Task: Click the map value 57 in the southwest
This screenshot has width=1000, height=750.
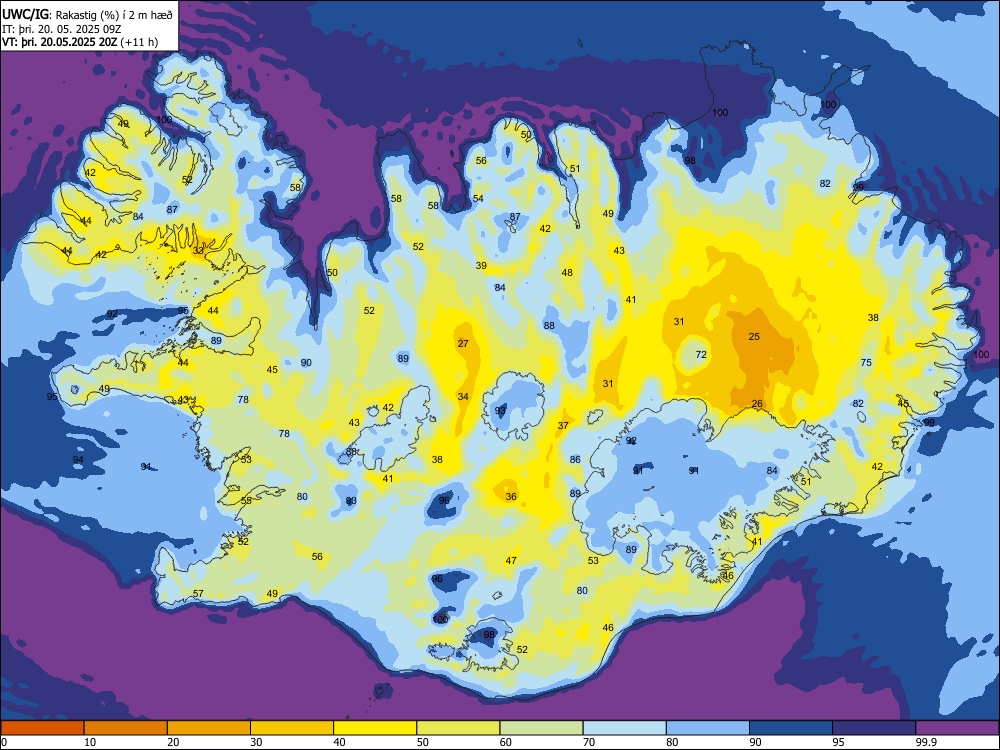Action: (198, 594)
